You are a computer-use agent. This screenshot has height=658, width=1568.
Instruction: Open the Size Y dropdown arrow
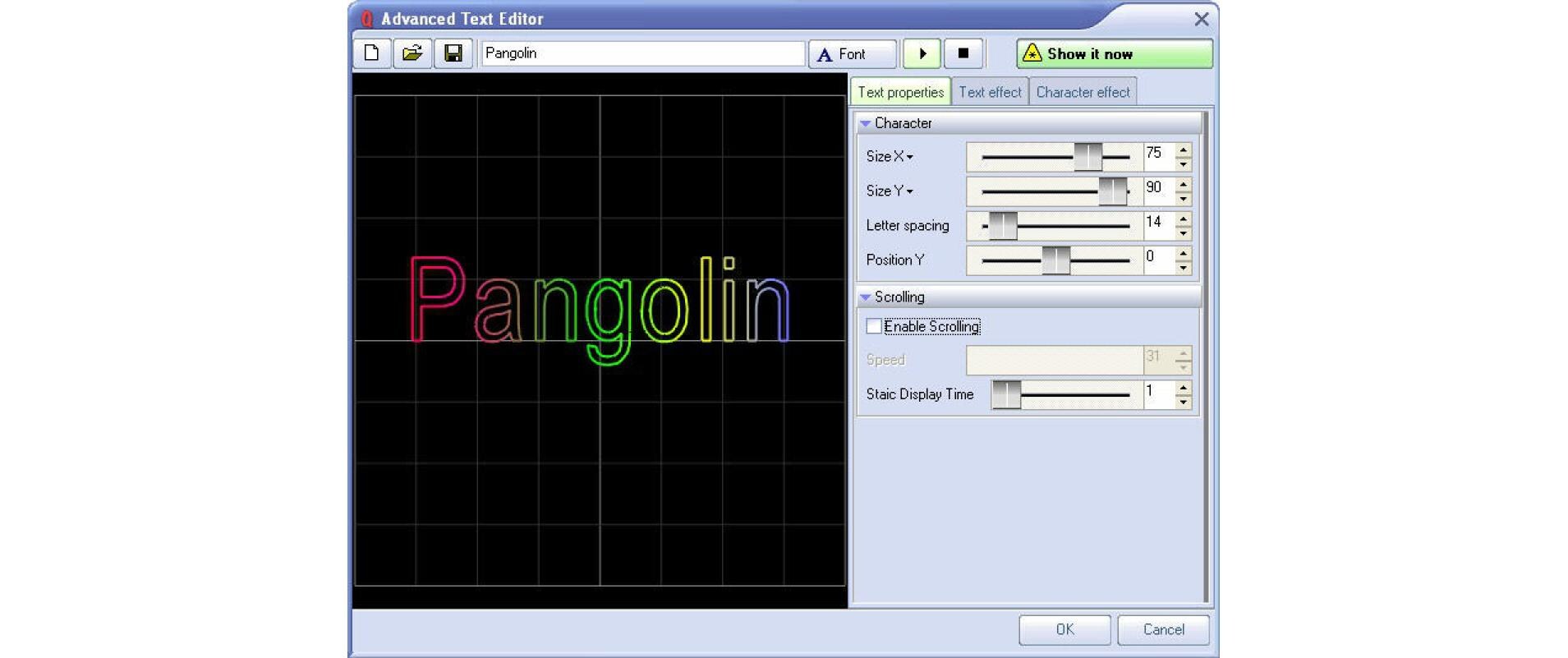[x=910, y=191]
